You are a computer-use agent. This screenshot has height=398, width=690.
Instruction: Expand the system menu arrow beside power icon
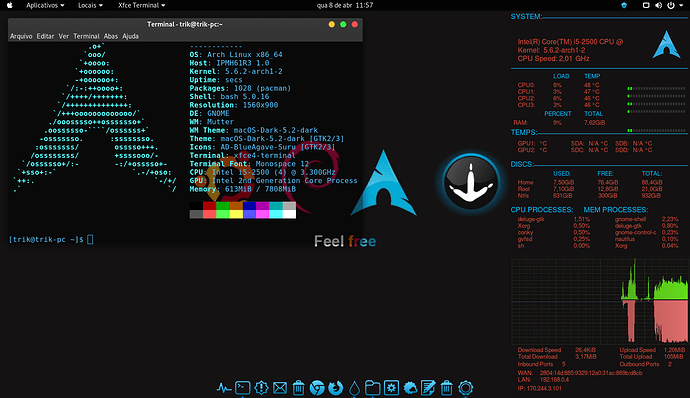coord(681,6)
